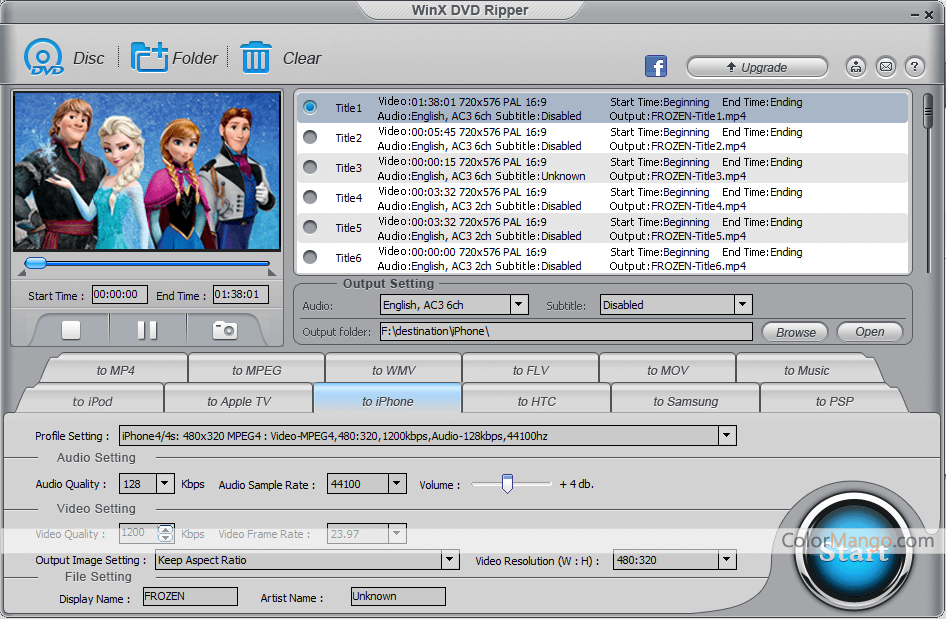
Task: Click the Frozen preview thumbnail
Action: (x=147, y=171)
